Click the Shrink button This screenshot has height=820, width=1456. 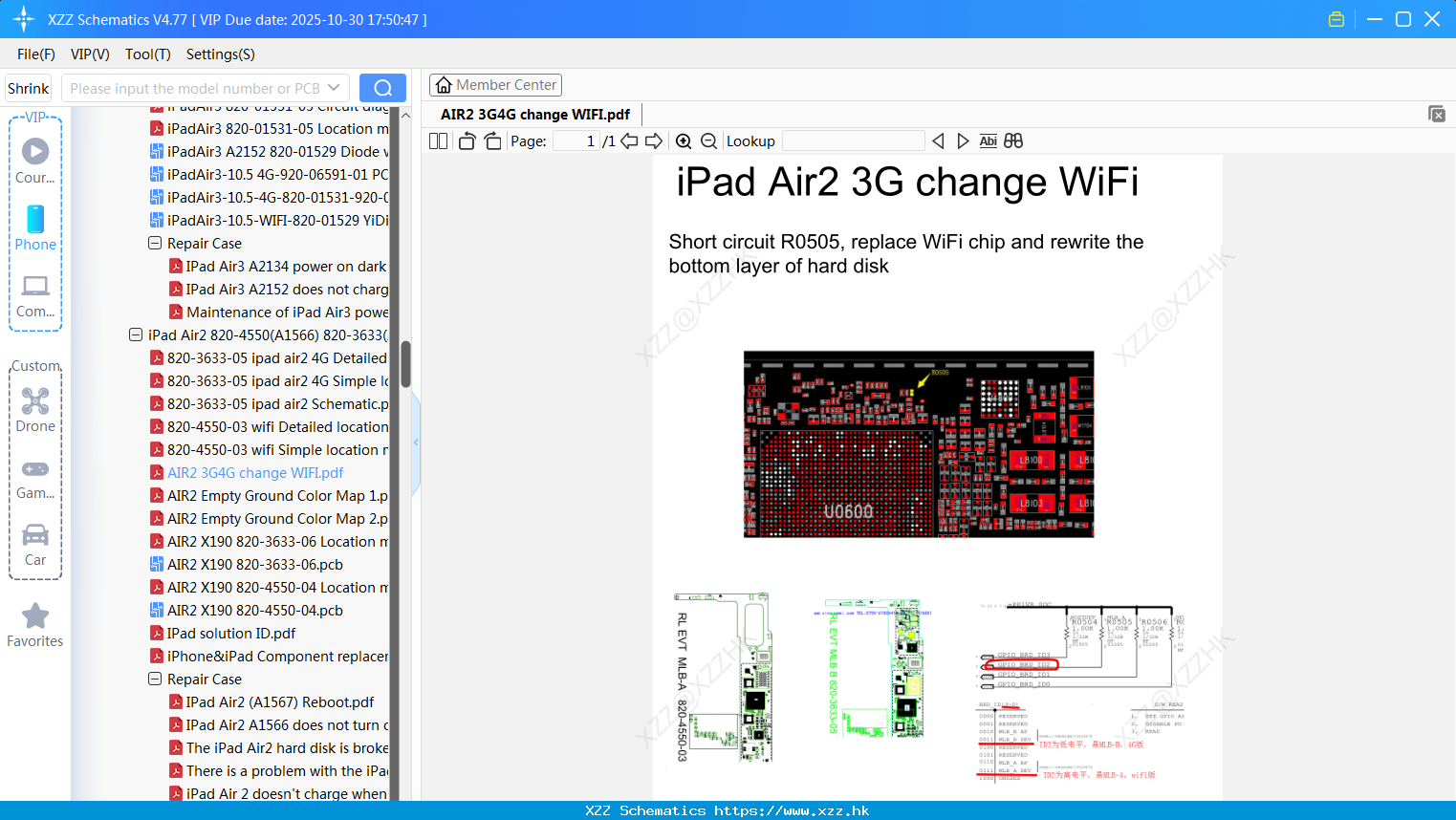pos(29,88)
